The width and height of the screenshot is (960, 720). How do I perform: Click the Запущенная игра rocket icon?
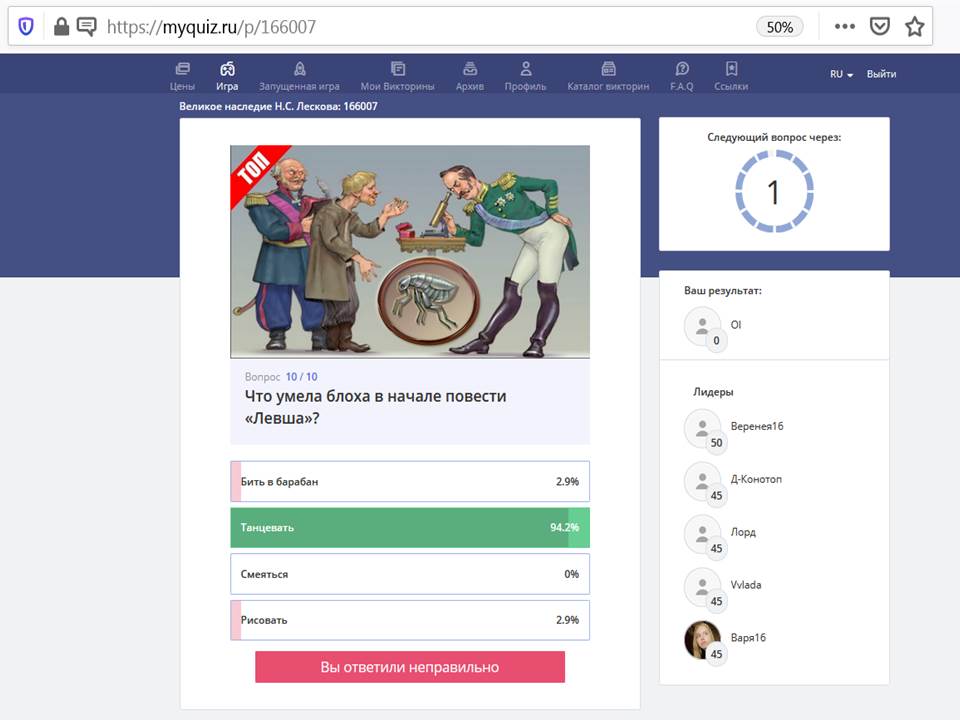pyautogui.click(x=299, y=69)
